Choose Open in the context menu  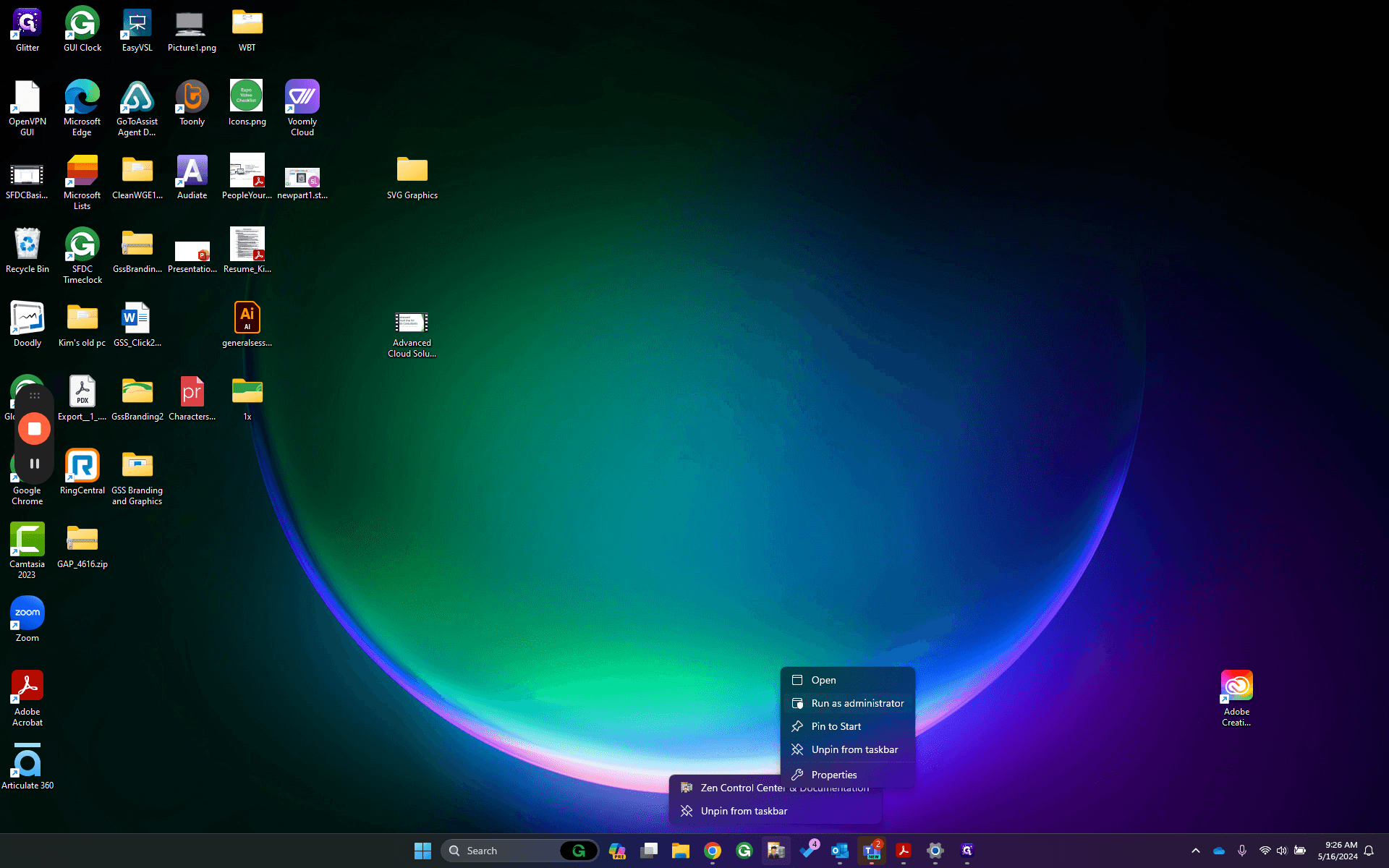(x=848, y=680)
